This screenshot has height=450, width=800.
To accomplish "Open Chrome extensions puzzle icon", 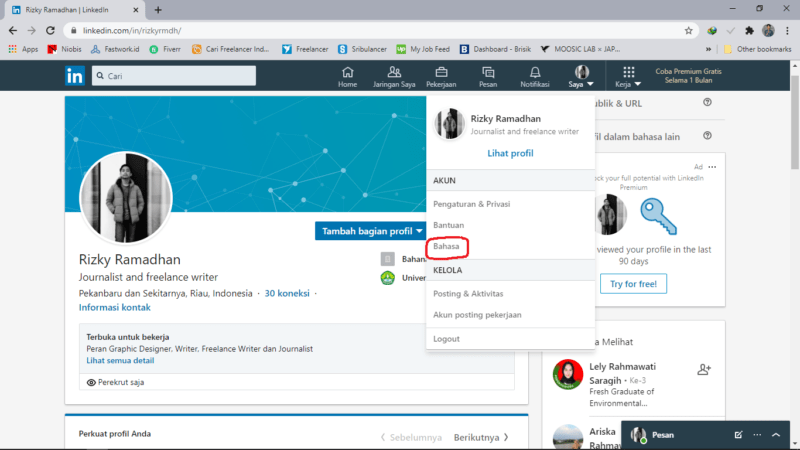I will 749,31.
